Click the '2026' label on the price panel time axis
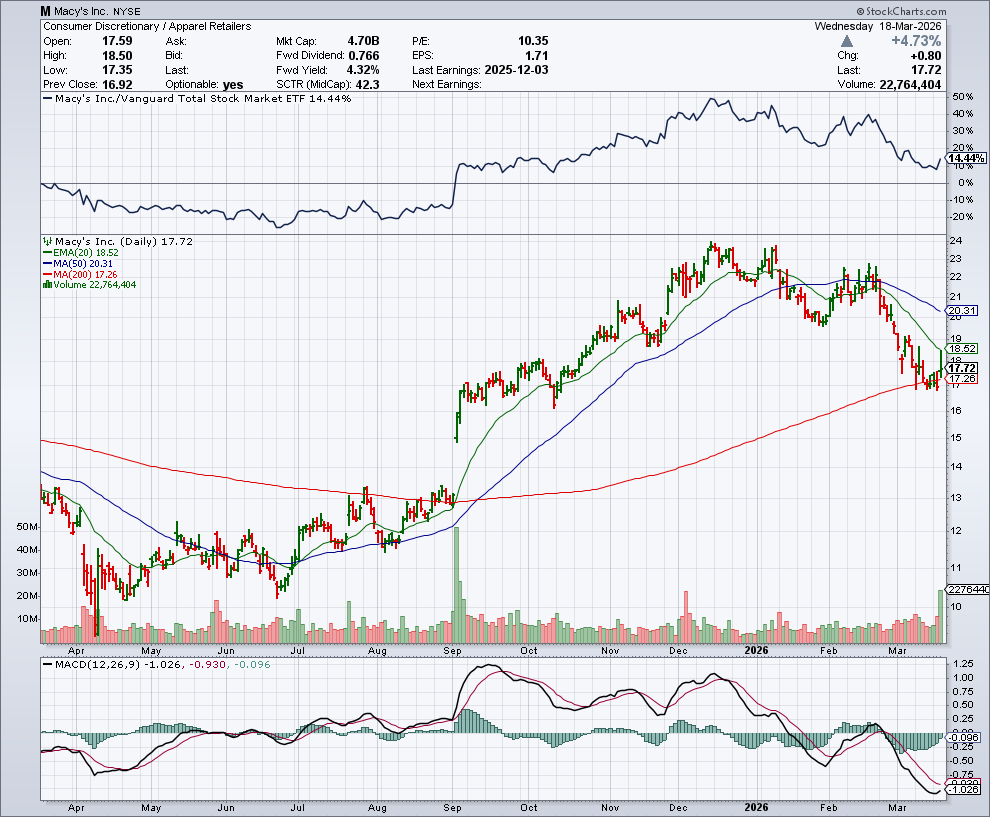The width and height of the screenshot is (990, 817). (756, 650)
